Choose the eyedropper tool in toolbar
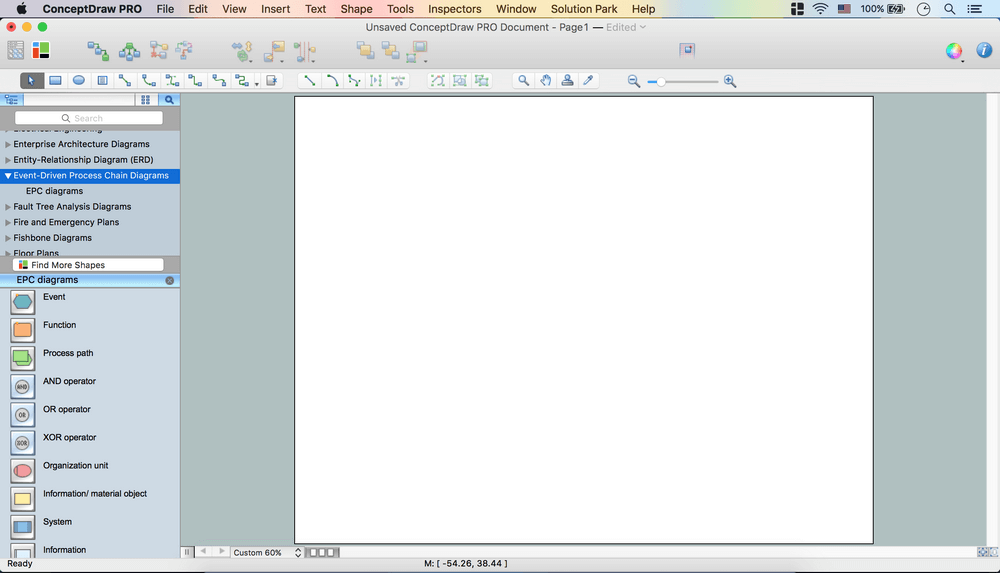The height and width of the screenshot is (573, 1000). click(x=589, y=81)
